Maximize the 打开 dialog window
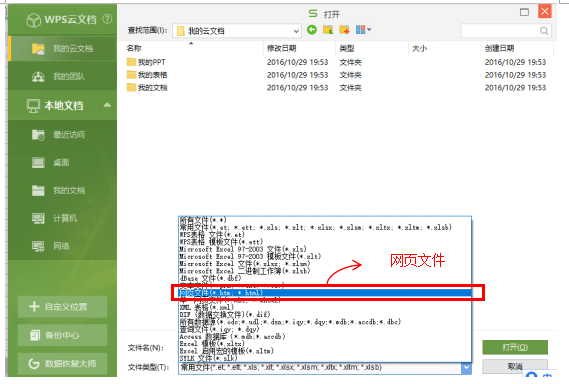The image size is (569, 384). (524, 12)
